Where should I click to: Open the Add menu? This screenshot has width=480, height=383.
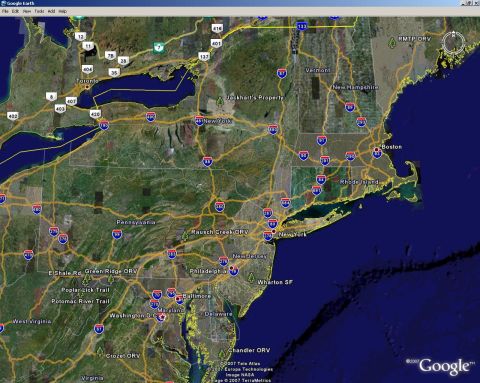click(x=51, y=11)
